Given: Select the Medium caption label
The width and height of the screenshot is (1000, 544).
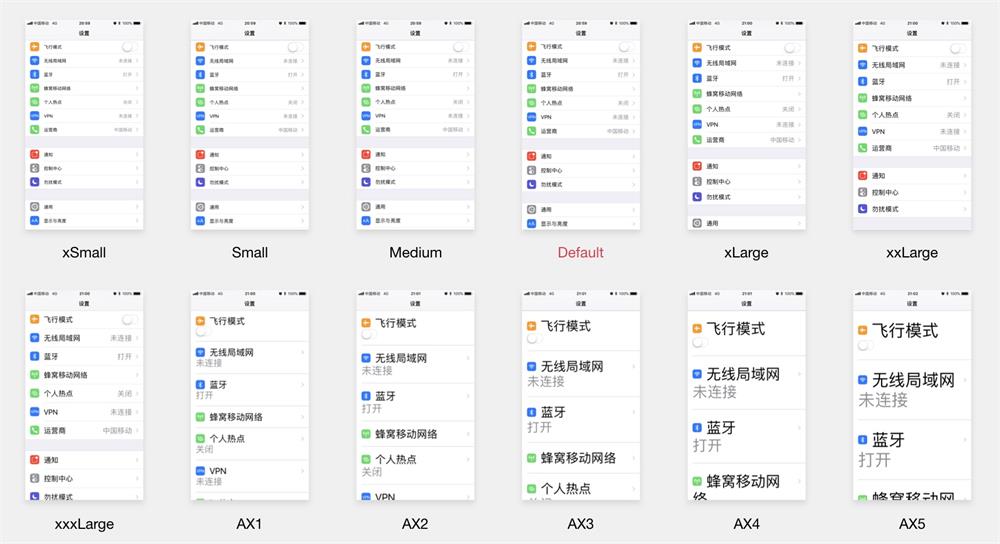Looking at the screenshot, I should [x=415, y=253].
